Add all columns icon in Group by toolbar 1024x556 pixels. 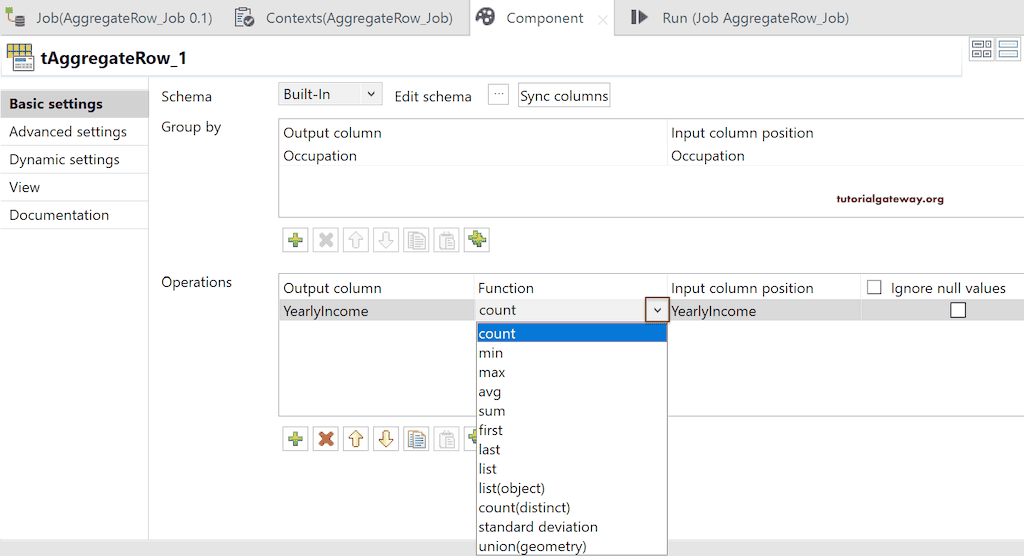(x=477, y=240)
